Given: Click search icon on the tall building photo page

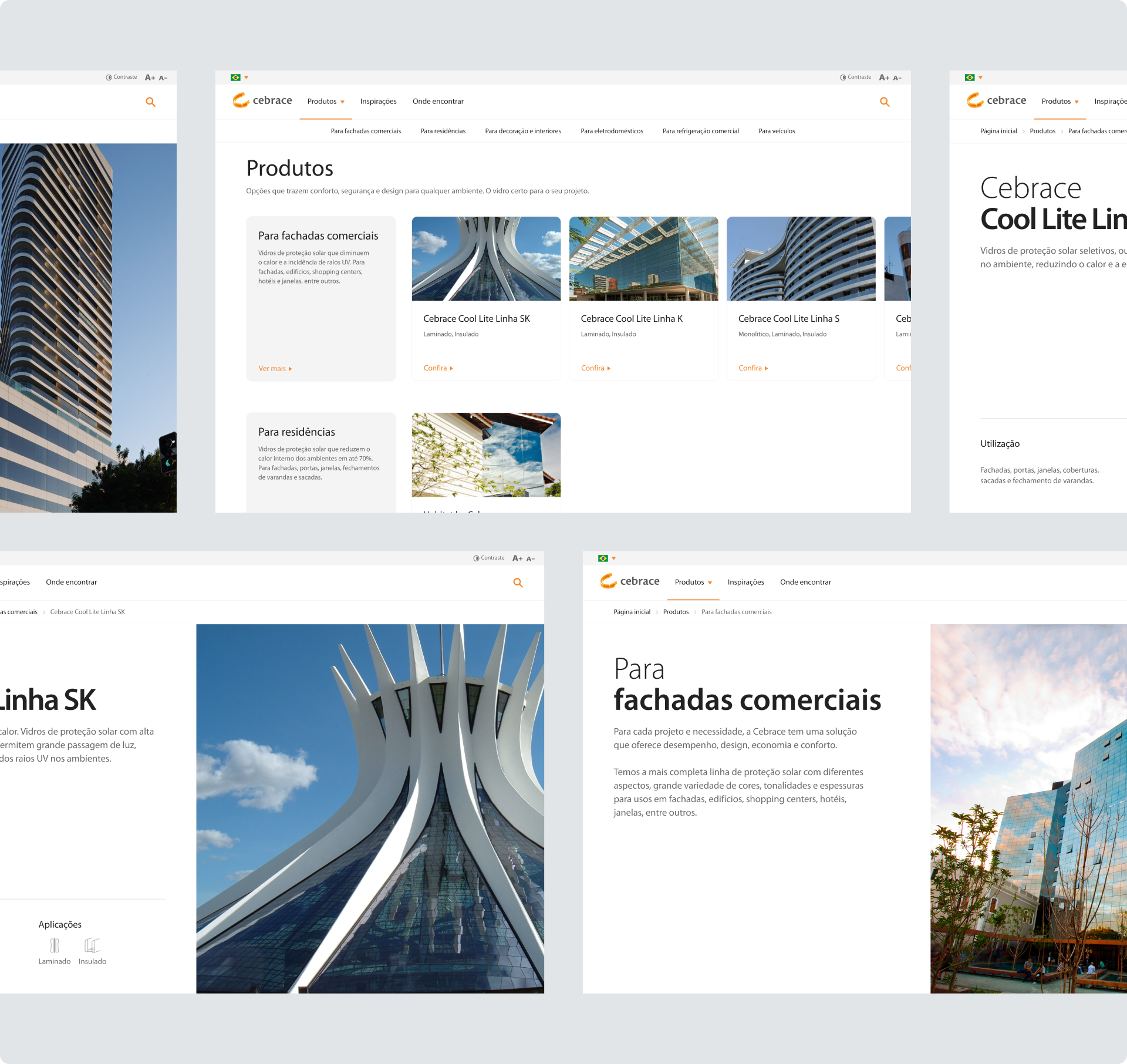Looking at the screenshot, I should pos(151,102).
